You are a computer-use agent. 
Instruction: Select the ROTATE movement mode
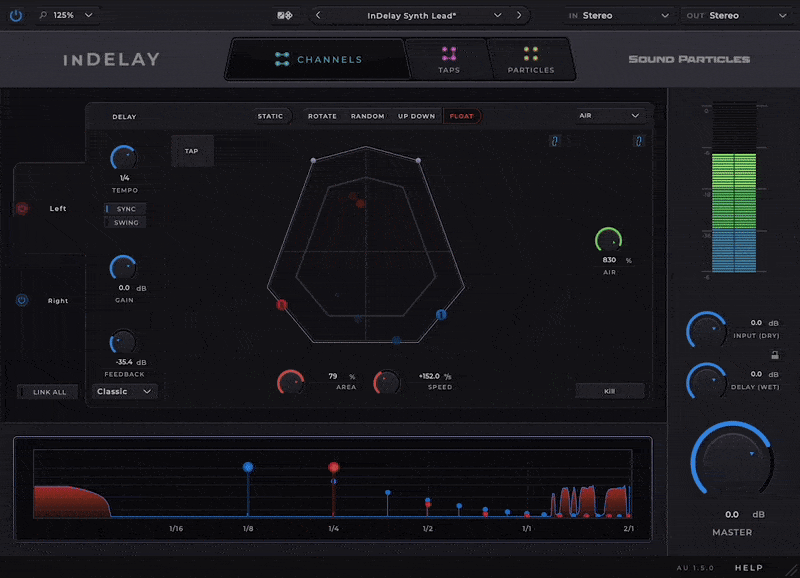point(322,116)
